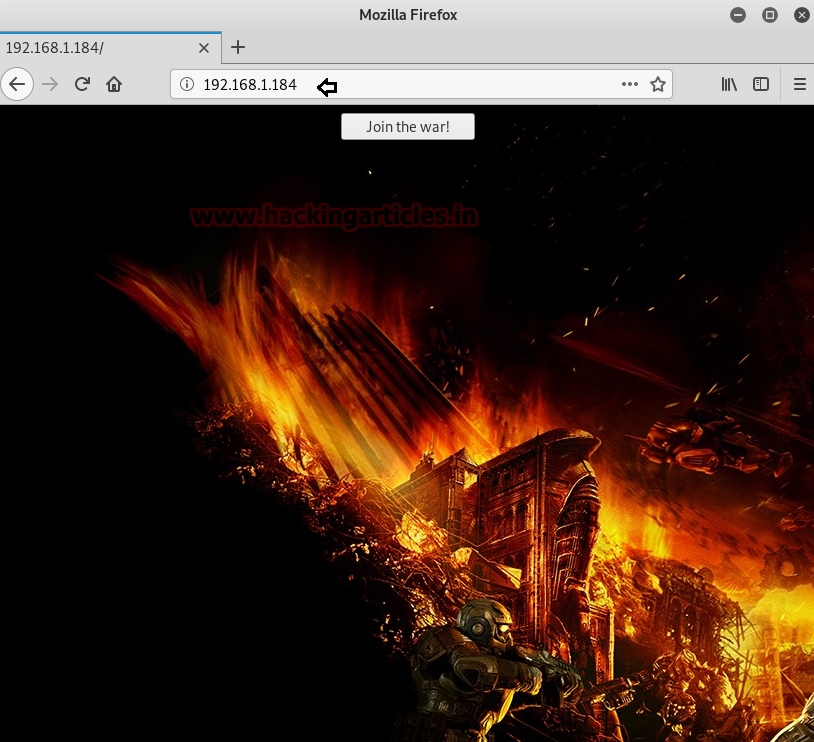Click the forward navigation arrow
This screenshot has width=814, height=742.
tap(50, 84)
